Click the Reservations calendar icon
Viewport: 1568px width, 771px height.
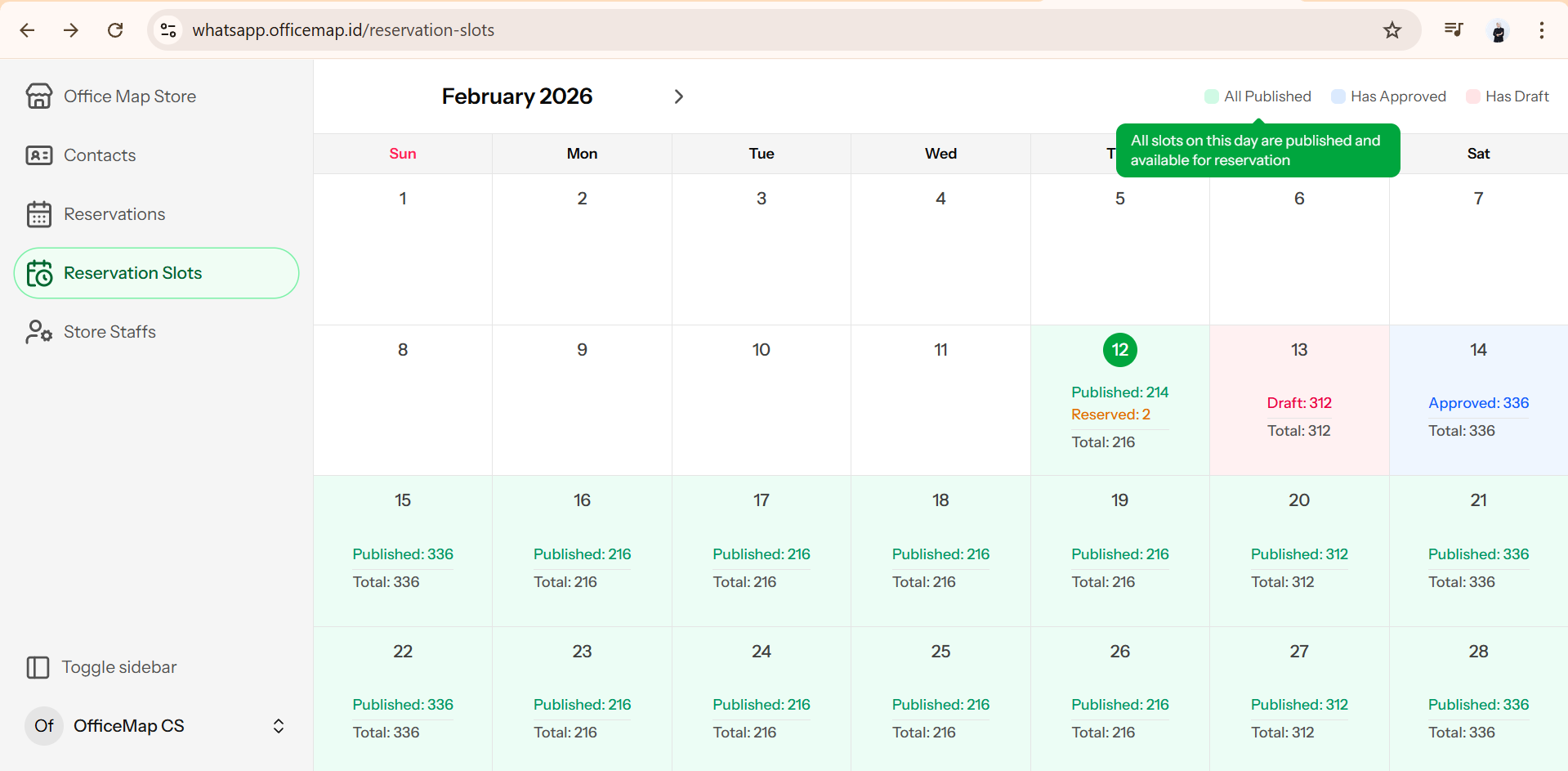coord(38,214)
